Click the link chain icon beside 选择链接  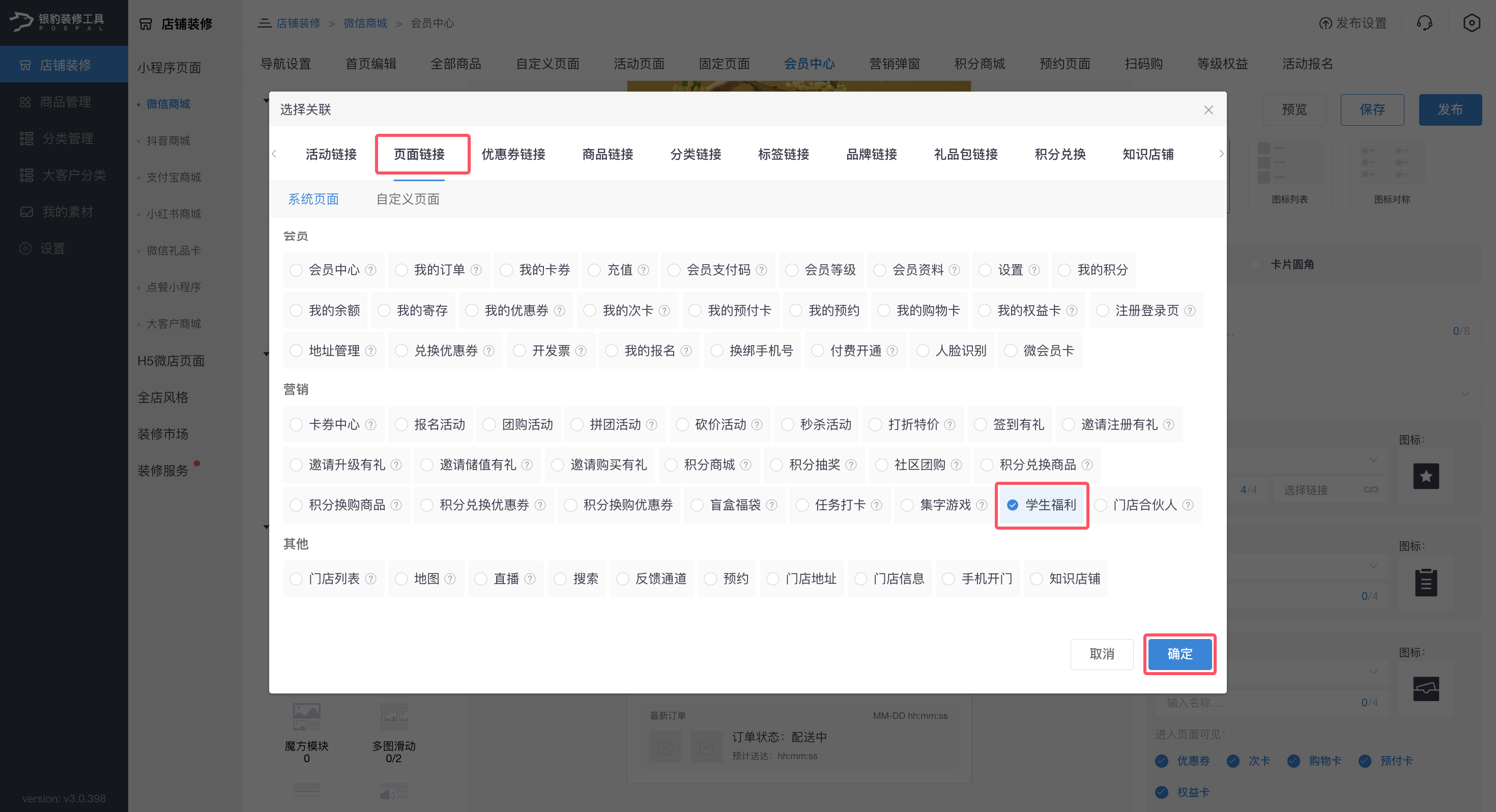coord(1370,489)
